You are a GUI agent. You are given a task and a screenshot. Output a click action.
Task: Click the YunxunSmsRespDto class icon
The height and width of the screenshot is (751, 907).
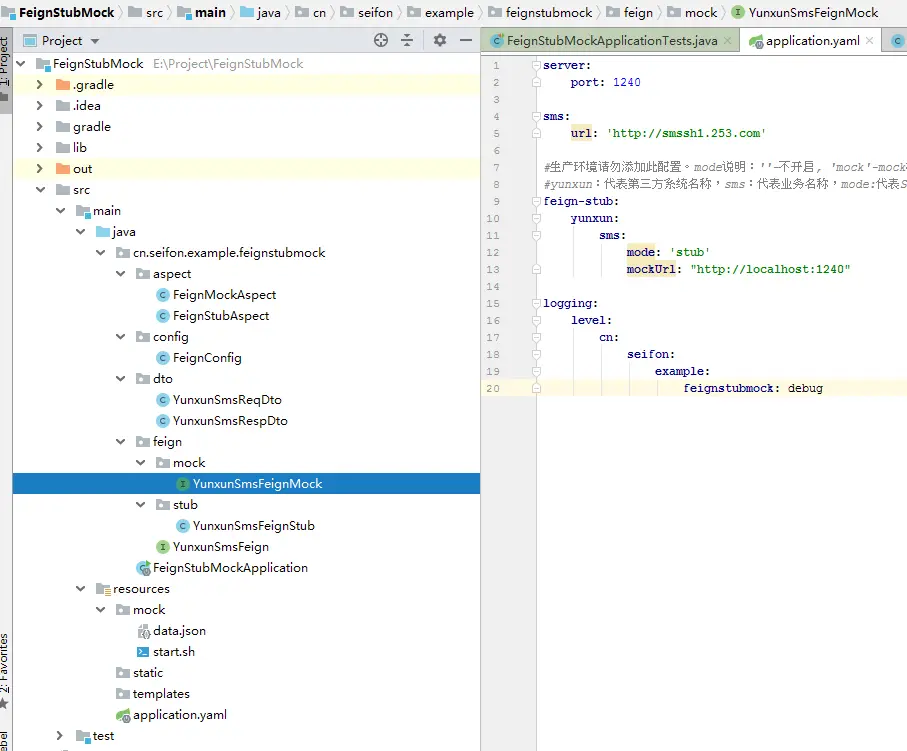point(163,421)
